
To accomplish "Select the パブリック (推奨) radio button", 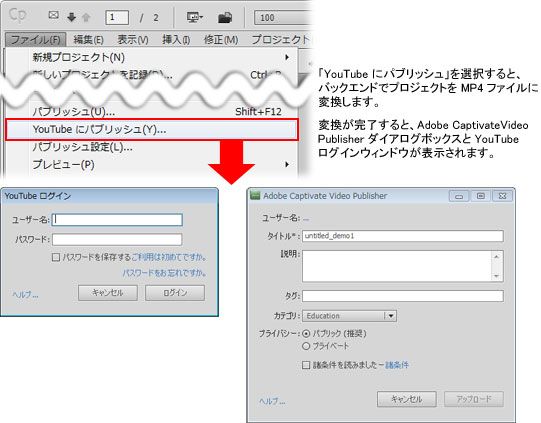I will pyautogui.click(x=306, y=334).
